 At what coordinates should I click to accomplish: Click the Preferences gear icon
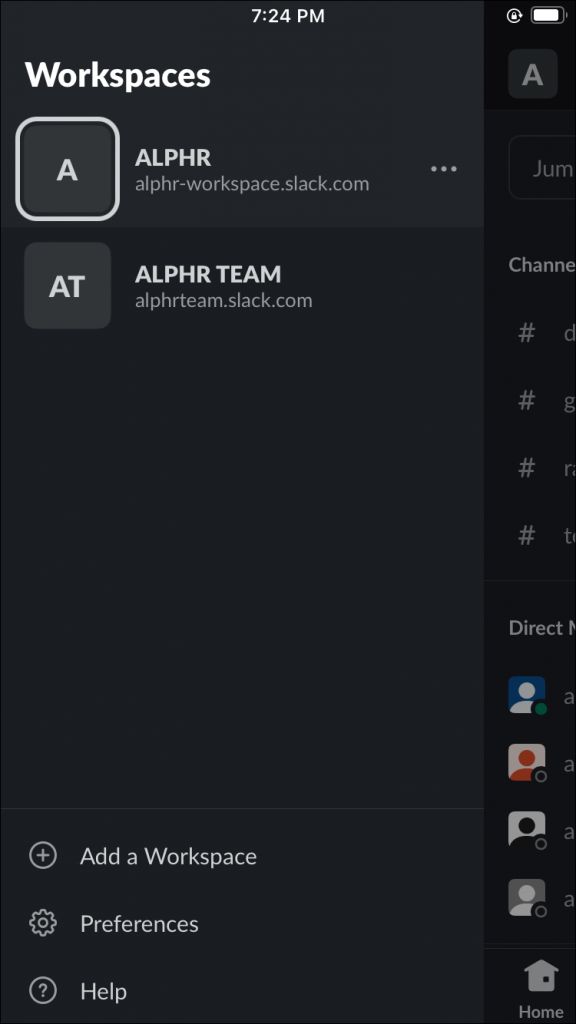coord(42,923)
